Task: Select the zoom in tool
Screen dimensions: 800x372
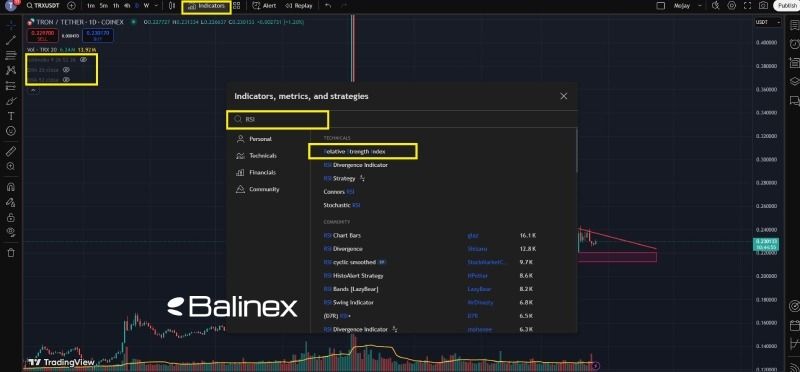Action: [x=11, y=166]
